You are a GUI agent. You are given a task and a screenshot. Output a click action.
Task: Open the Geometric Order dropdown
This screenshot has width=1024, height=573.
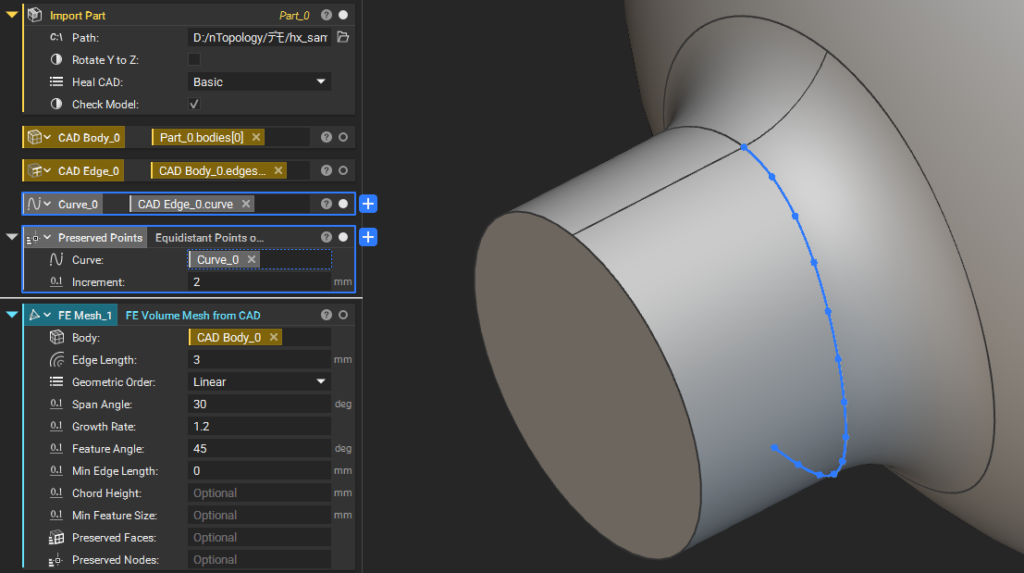[x=259, y=382]
